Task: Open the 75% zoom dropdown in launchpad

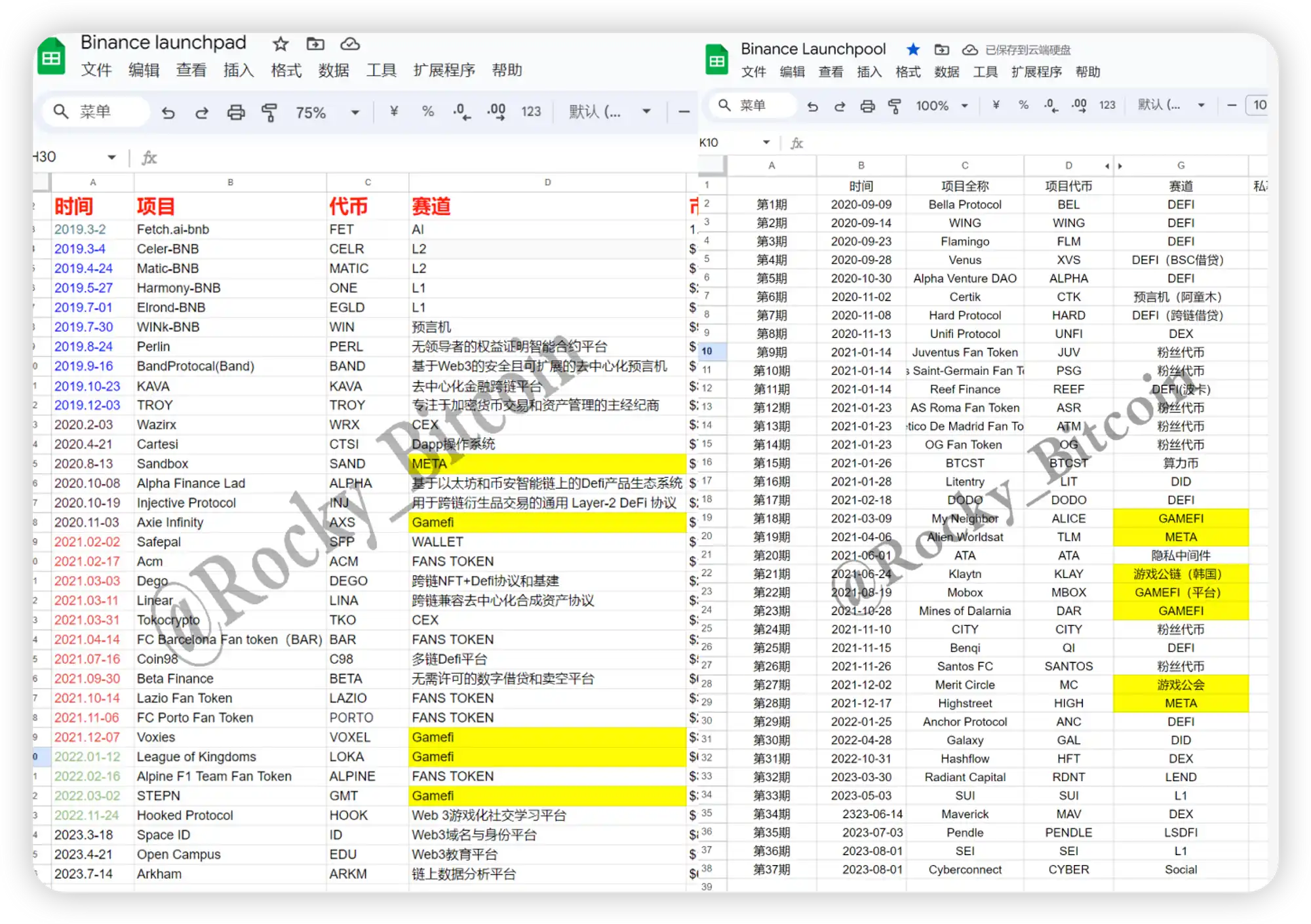Action: tap(327, 112)
